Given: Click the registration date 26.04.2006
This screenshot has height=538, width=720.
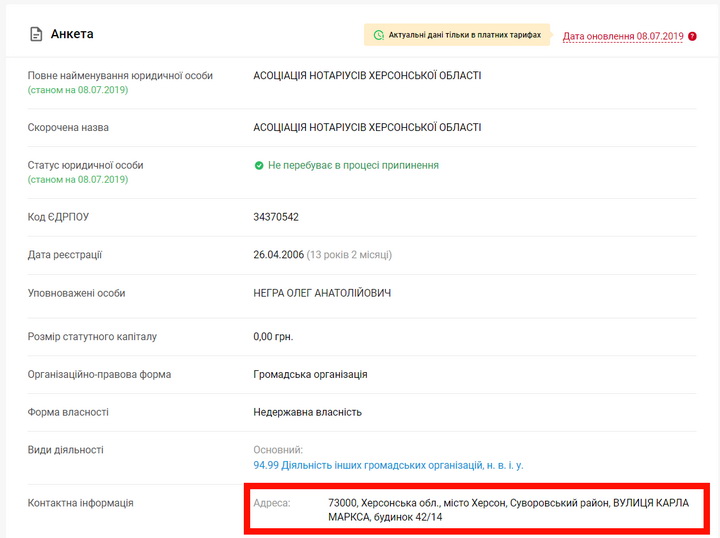Looking at the screenshot, I should [x=278, y=255].
